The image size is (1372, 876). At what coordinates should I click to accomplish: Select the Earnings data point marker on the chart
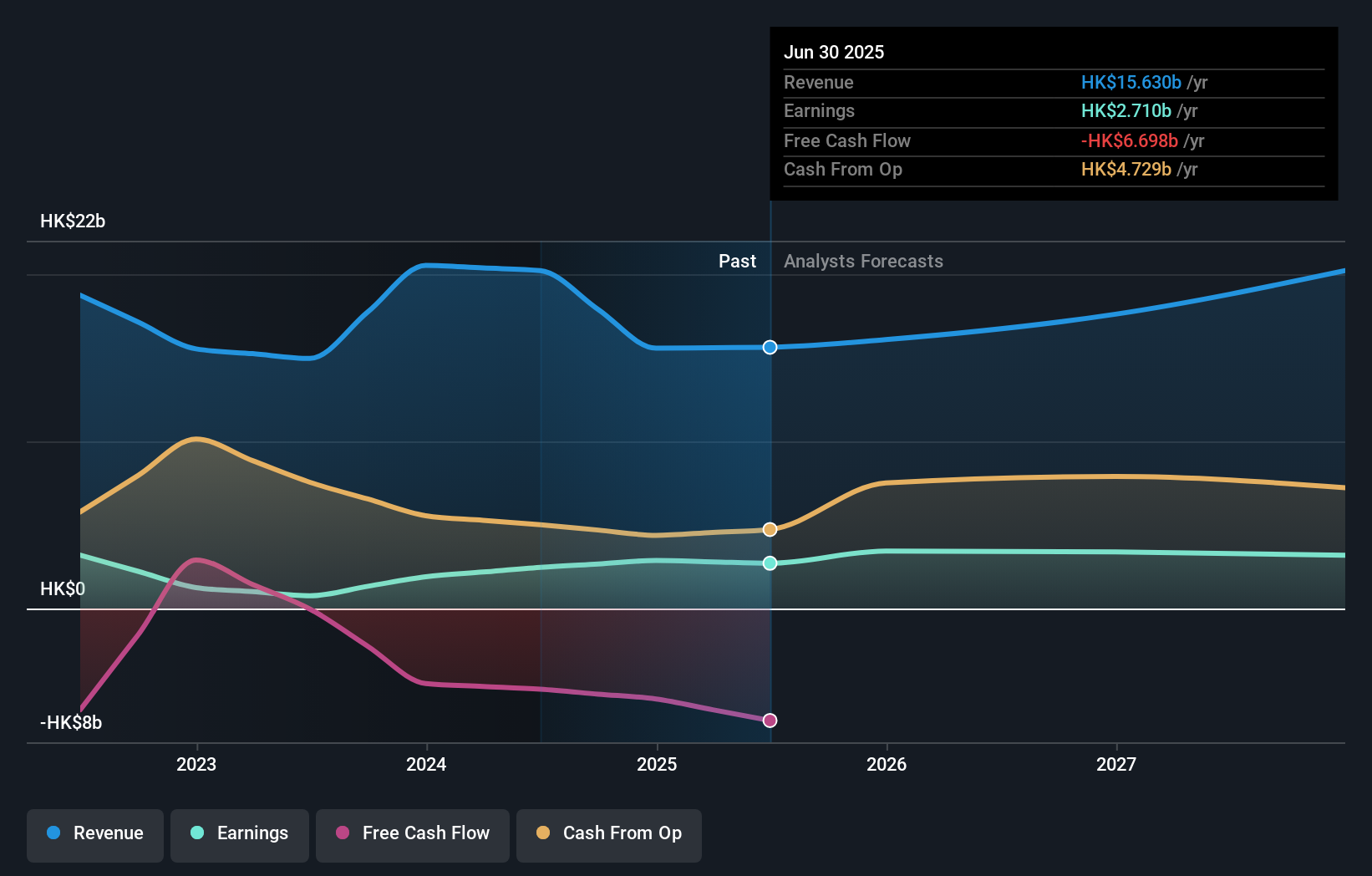(770, 563)
